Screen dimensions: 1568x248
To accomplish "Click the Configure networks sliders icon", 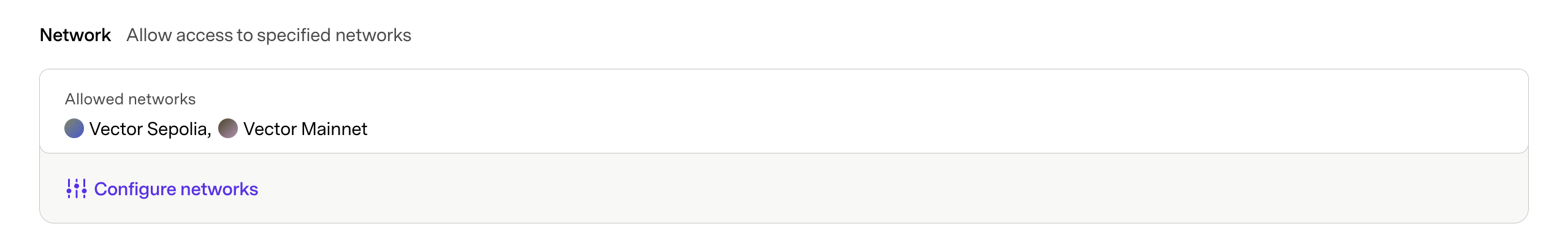I will click(x=77, y=188).
